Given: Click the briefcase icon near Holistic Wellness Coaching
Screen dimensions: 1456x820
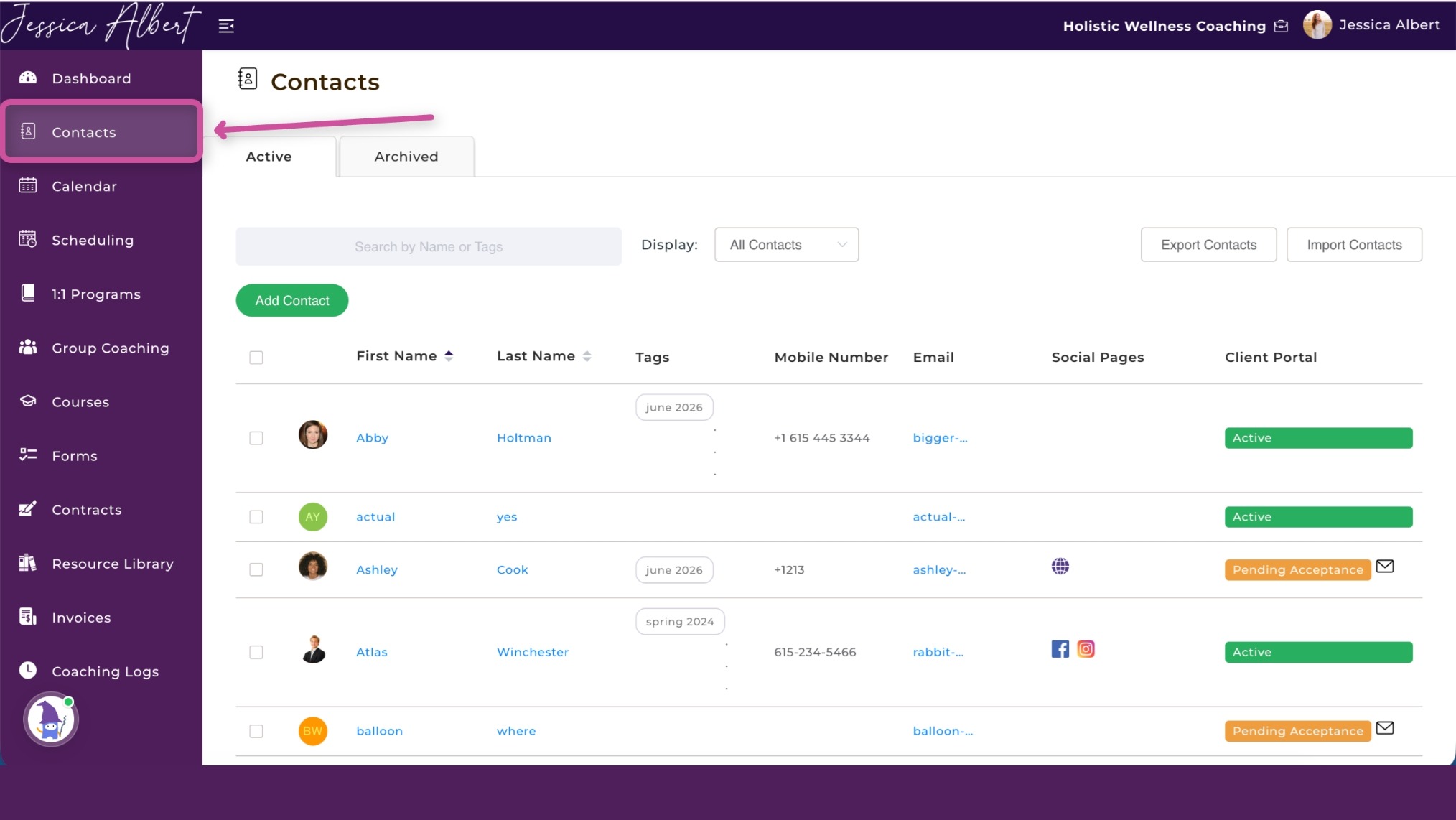Looking at the screenshot, I should 1281,26.
